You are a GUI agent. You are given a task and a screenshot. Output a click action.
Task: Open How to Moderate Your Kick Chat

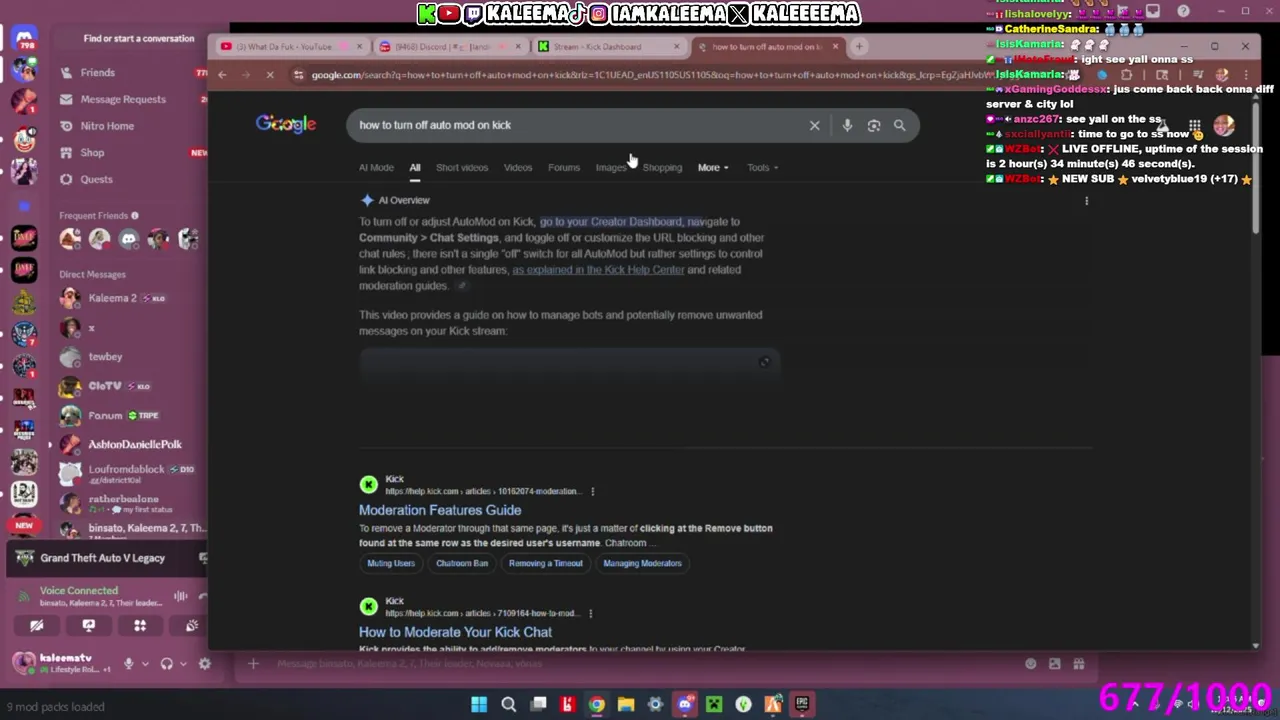pos(455,632)
